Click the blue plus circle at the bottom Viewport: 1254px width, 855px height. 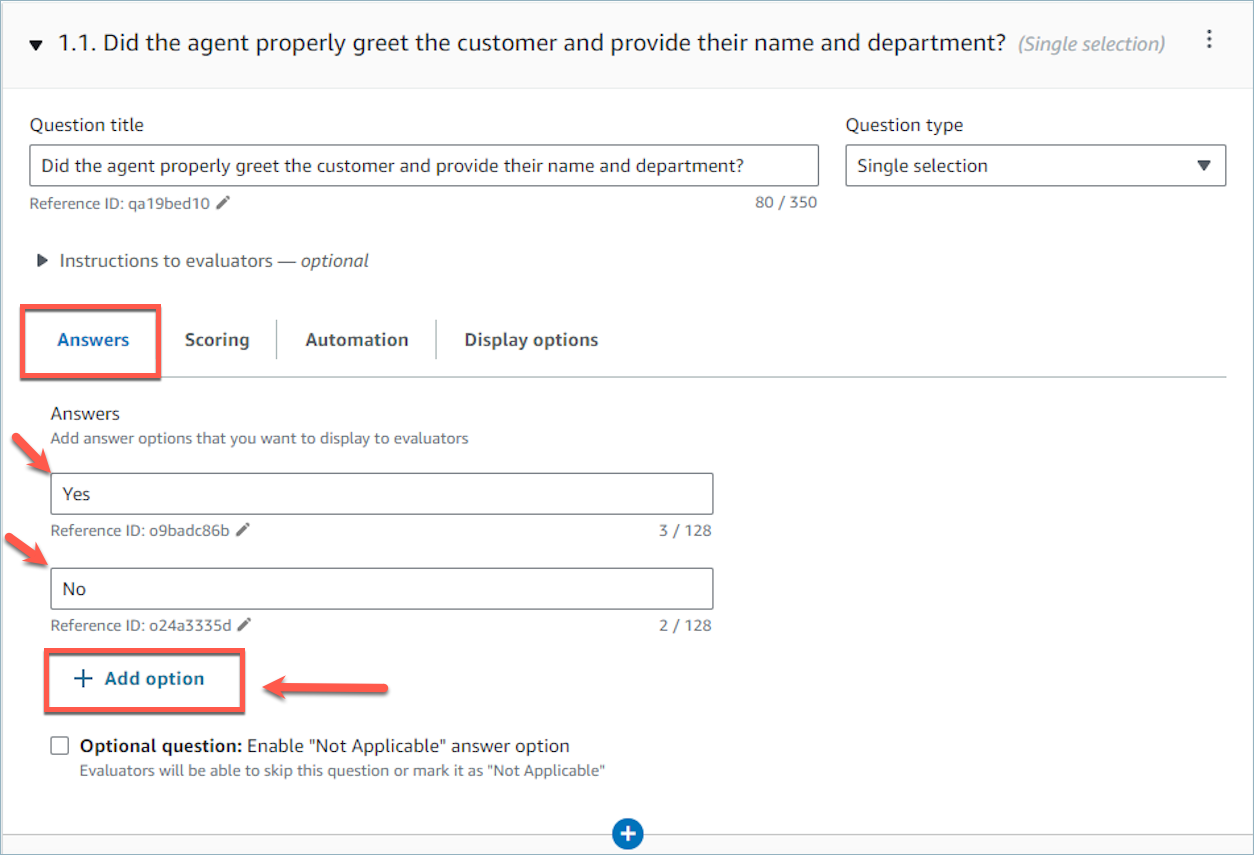(627, 834)
